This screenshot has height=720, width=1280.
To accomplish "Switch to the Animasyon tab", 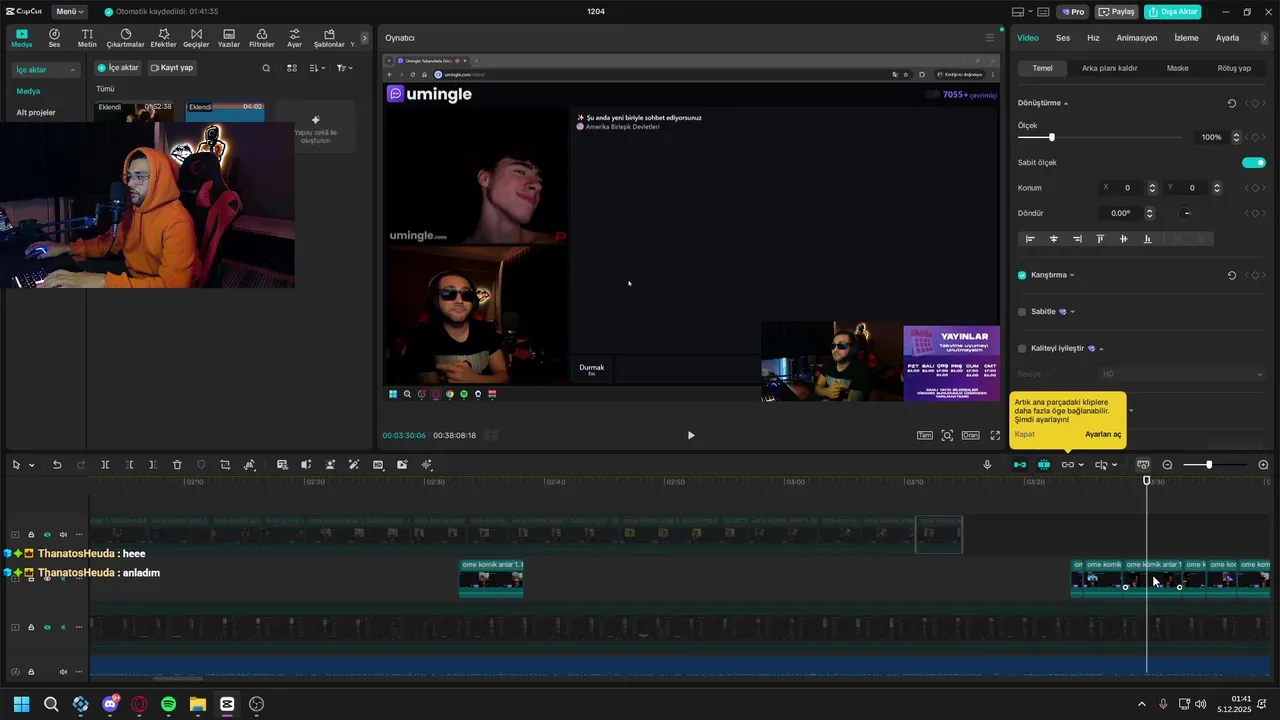I will 1137,38.
